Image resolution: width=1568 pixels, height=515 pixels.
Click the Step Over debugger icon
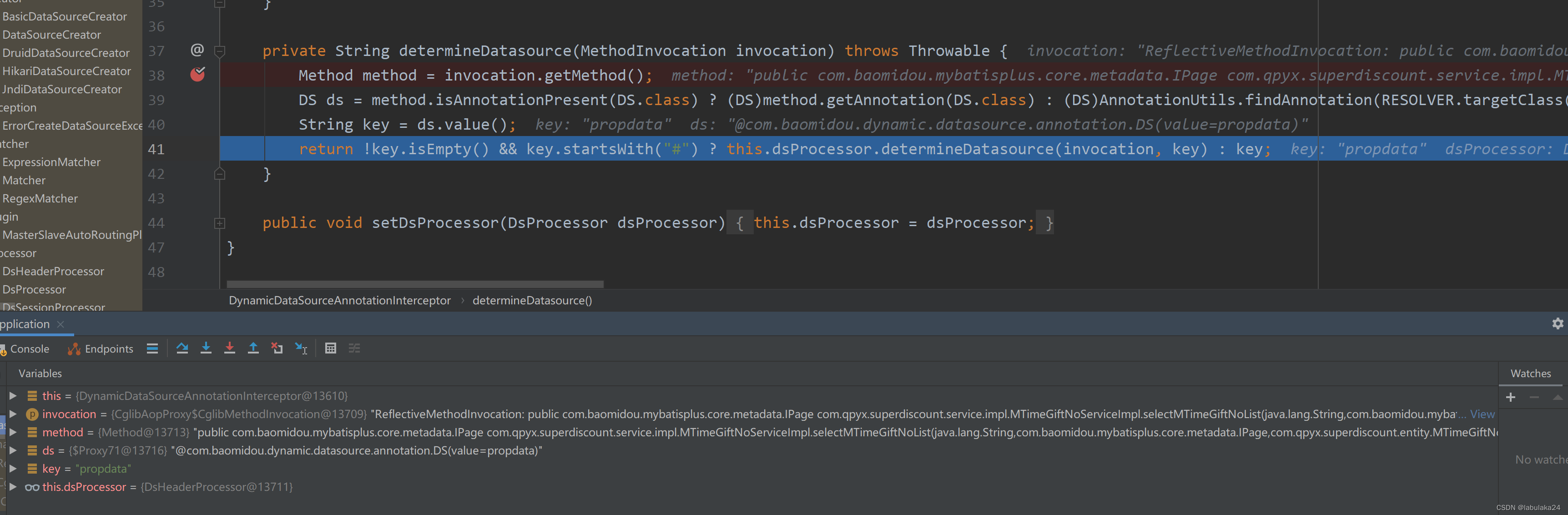(x=182, y=348)
